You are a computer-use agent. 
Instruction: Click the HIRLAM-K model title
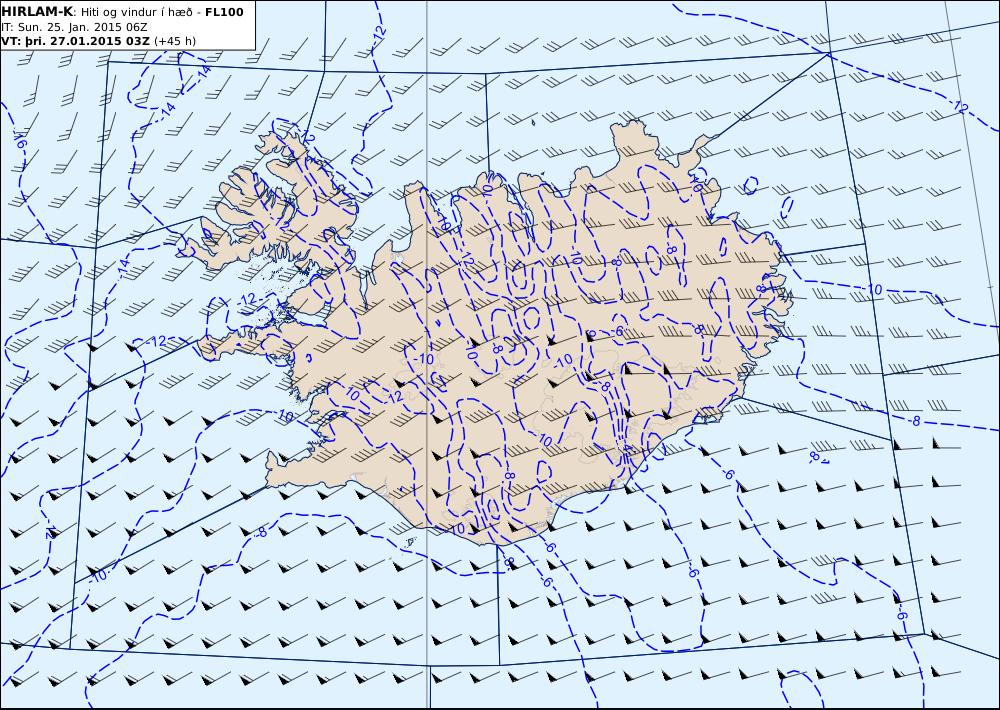37,12
